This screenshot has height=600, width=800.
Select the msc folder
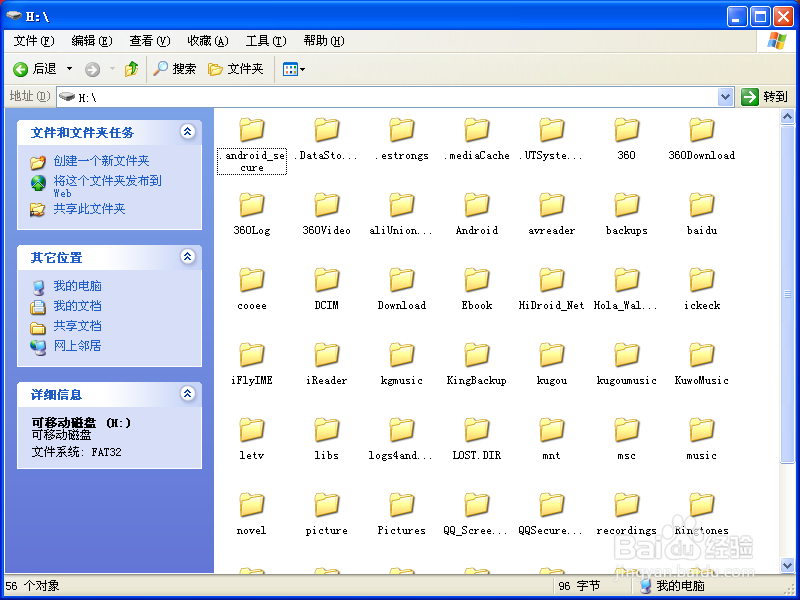click(627, 439)
